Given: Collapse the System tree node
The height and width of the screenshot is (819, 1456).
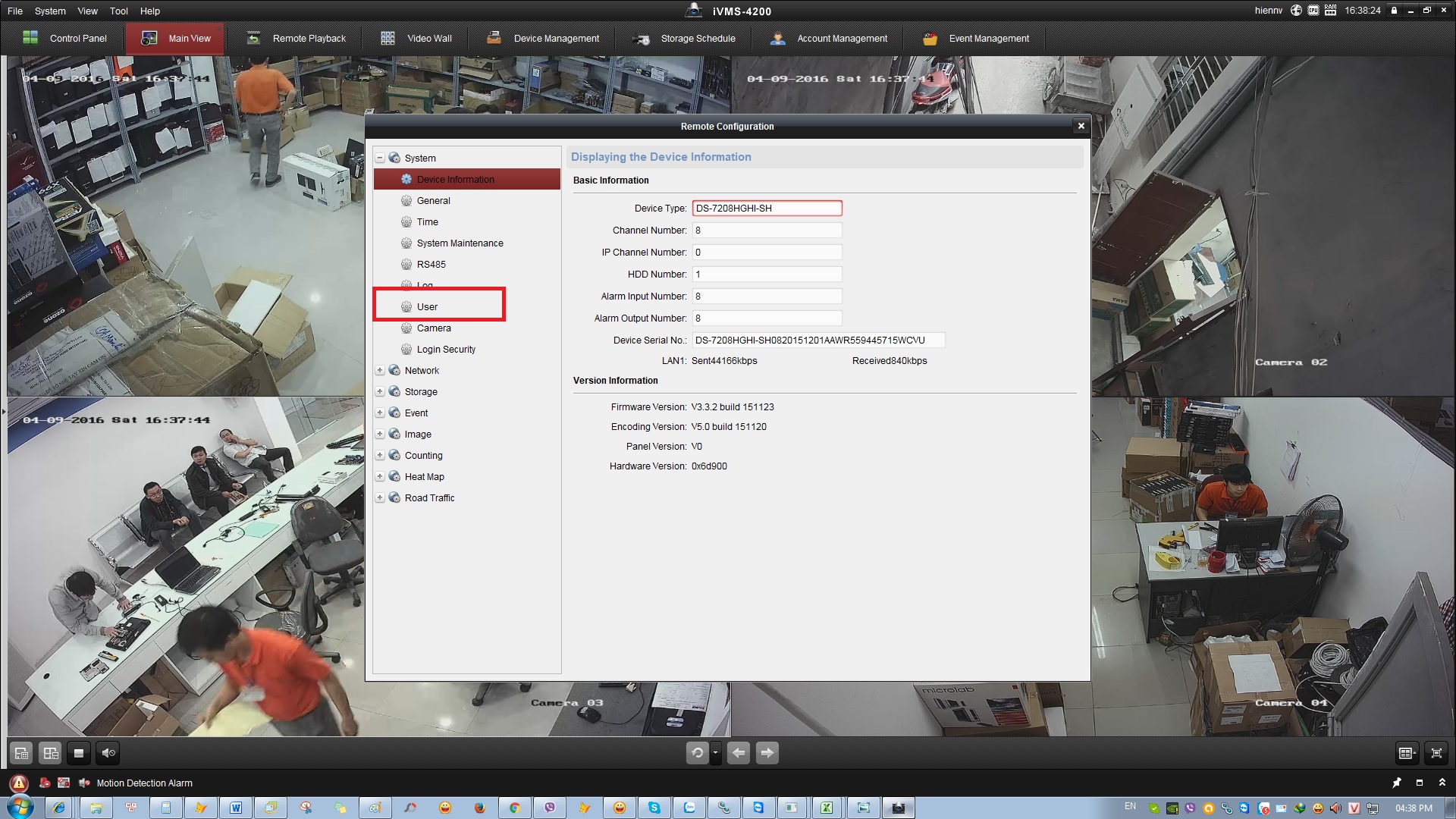Looking at the screenshot, I should [x=380, y=158].
